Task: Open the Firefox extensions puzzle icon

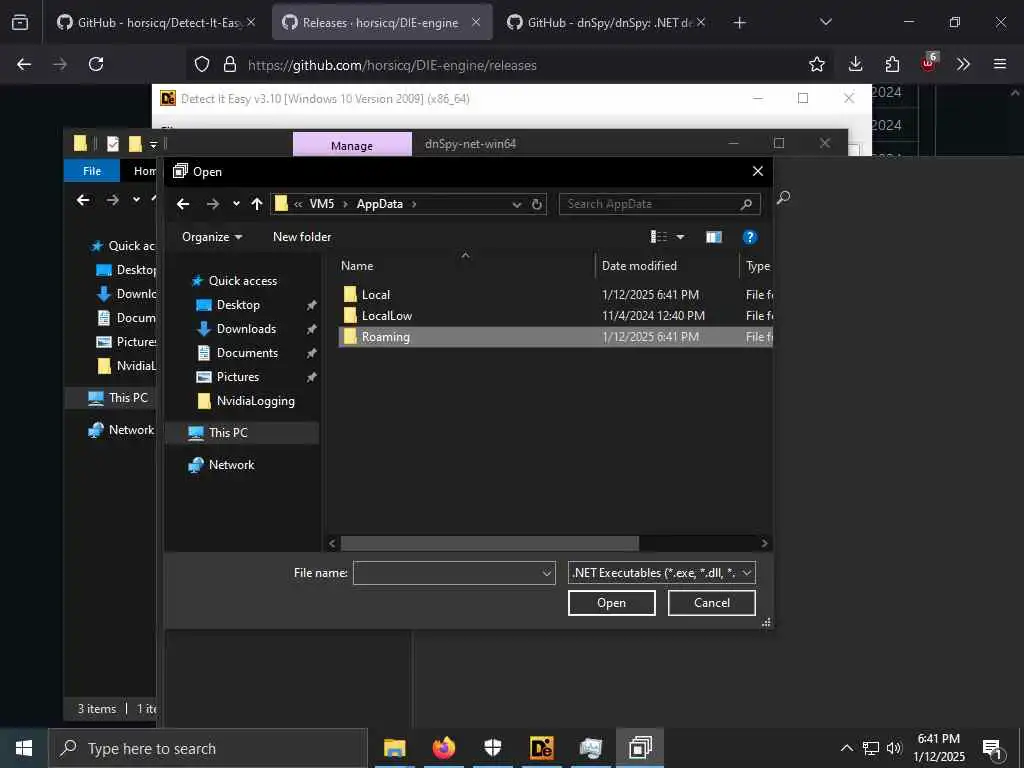Action: point(892,65)
